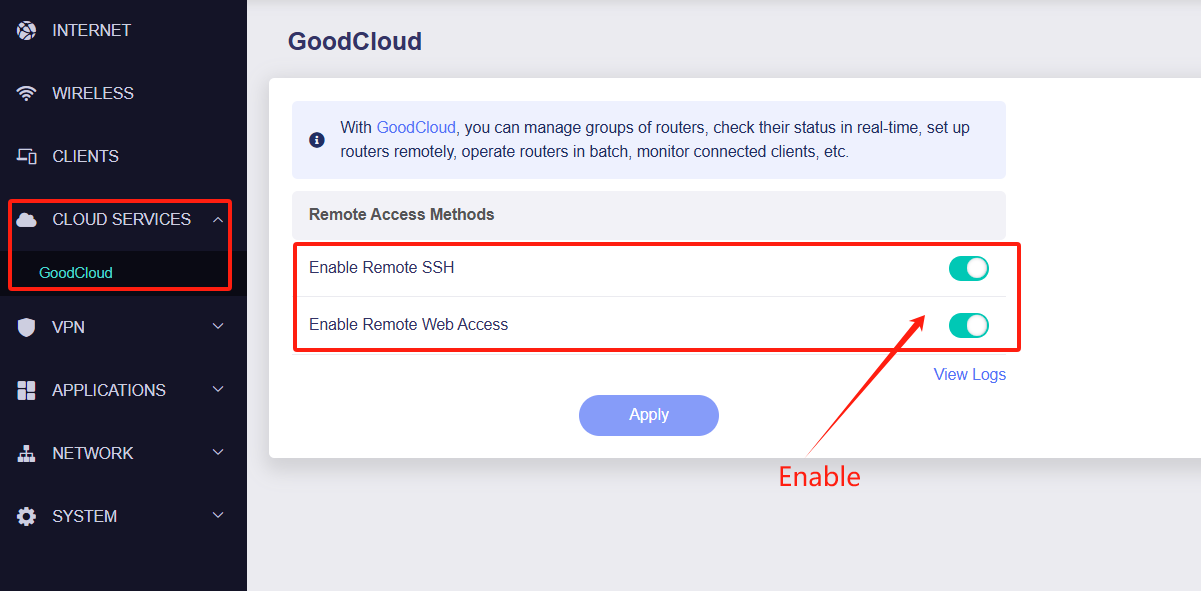Click the Cloud Services cloud icon
Image resolution: width=1201 pixels, height=591 pixels.
coord(27,220)
